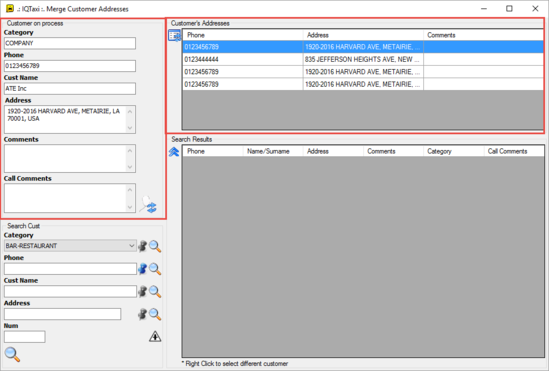Sort Customer's Addresses by Comments column header
The image size is (549, 371).
click(x=484, y=35)
